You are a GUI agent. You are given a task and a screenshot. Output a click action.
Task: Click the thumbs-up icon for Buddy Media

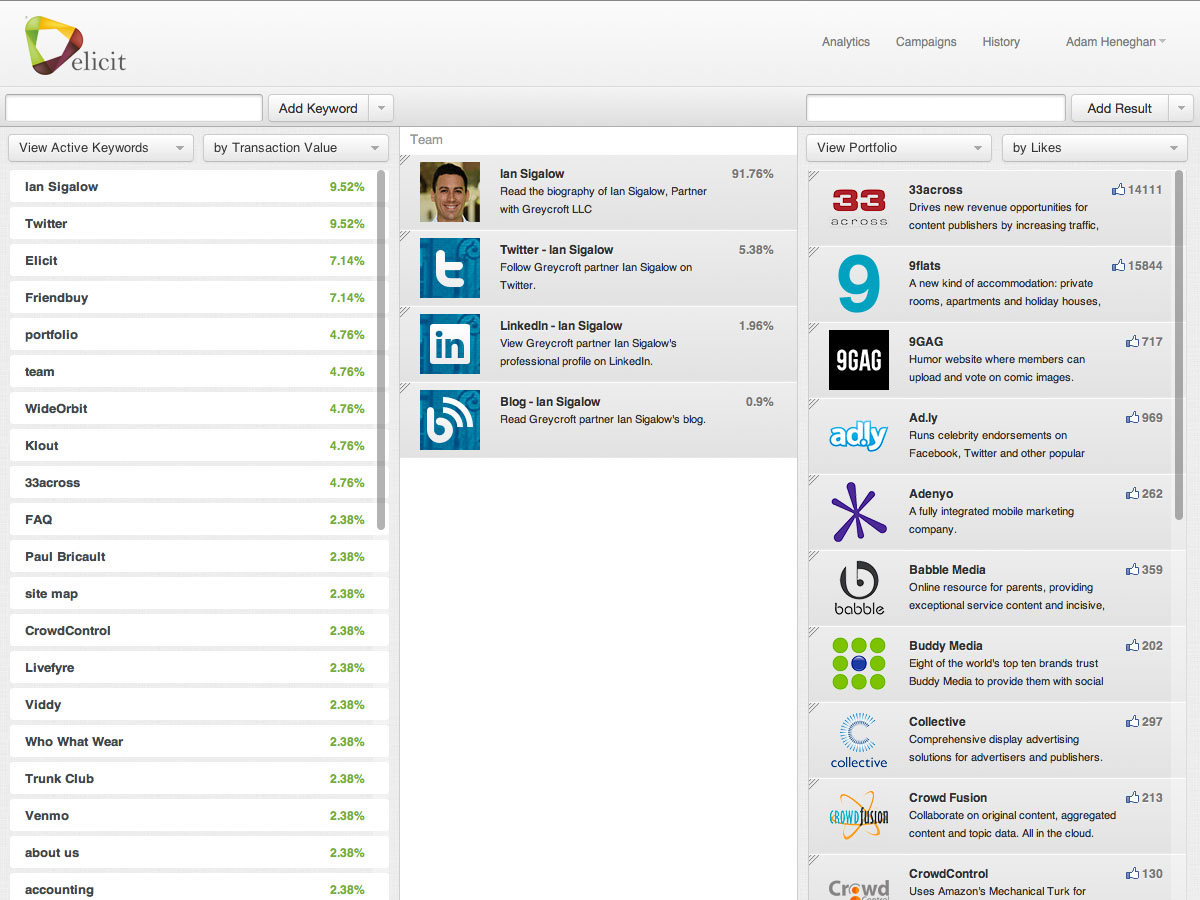(1132, 645)
